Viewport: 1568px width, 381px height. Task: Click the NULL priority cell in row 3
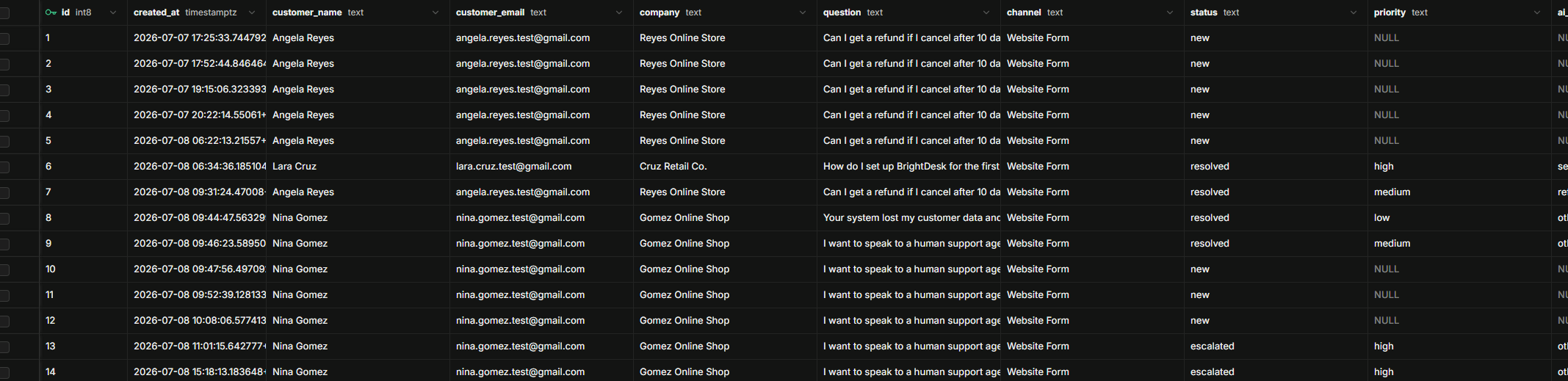1459,90
